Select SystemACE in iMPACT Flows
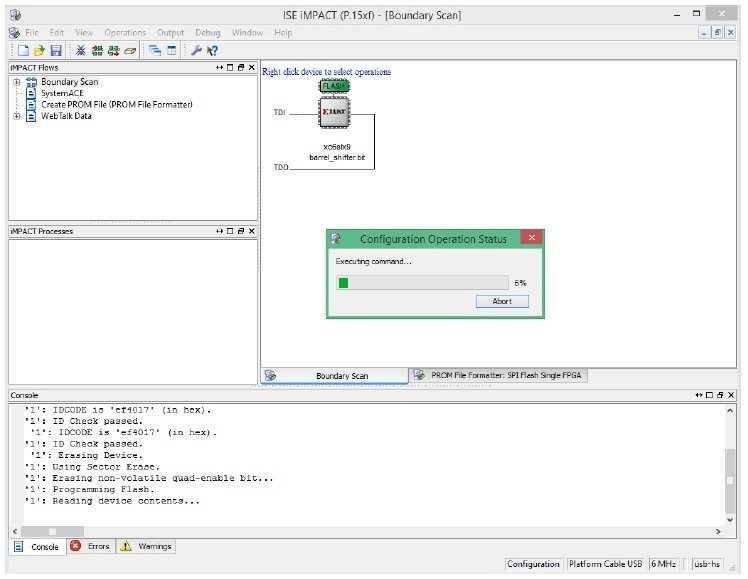The height and width of the screenshot is (579, 748). pos(62,93)
